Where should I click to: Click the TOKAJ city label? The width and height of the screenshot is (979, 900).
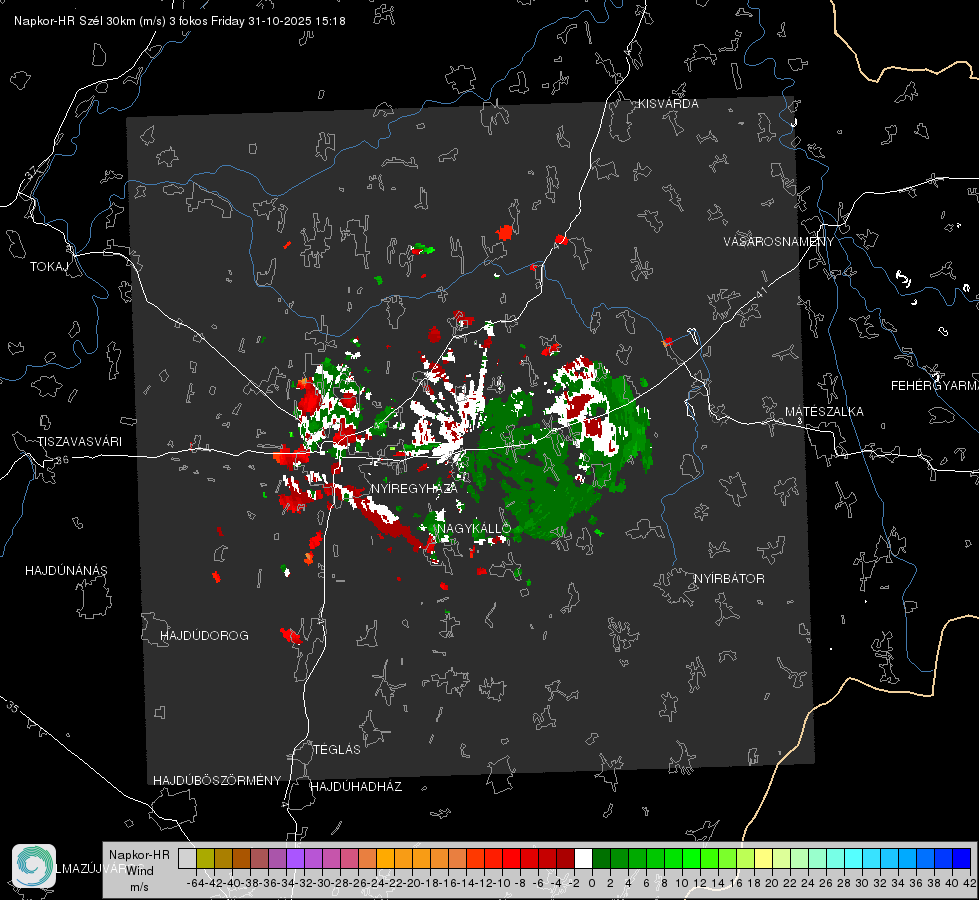click(x=49, y=267)
